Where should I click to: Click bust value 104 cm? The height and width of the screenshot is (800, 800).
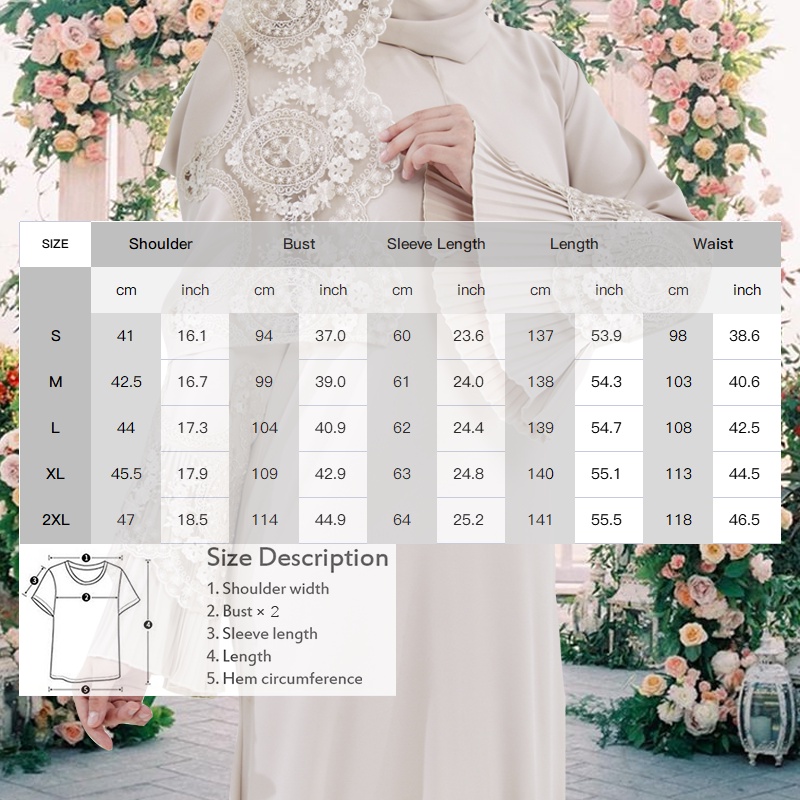(264, 428)
